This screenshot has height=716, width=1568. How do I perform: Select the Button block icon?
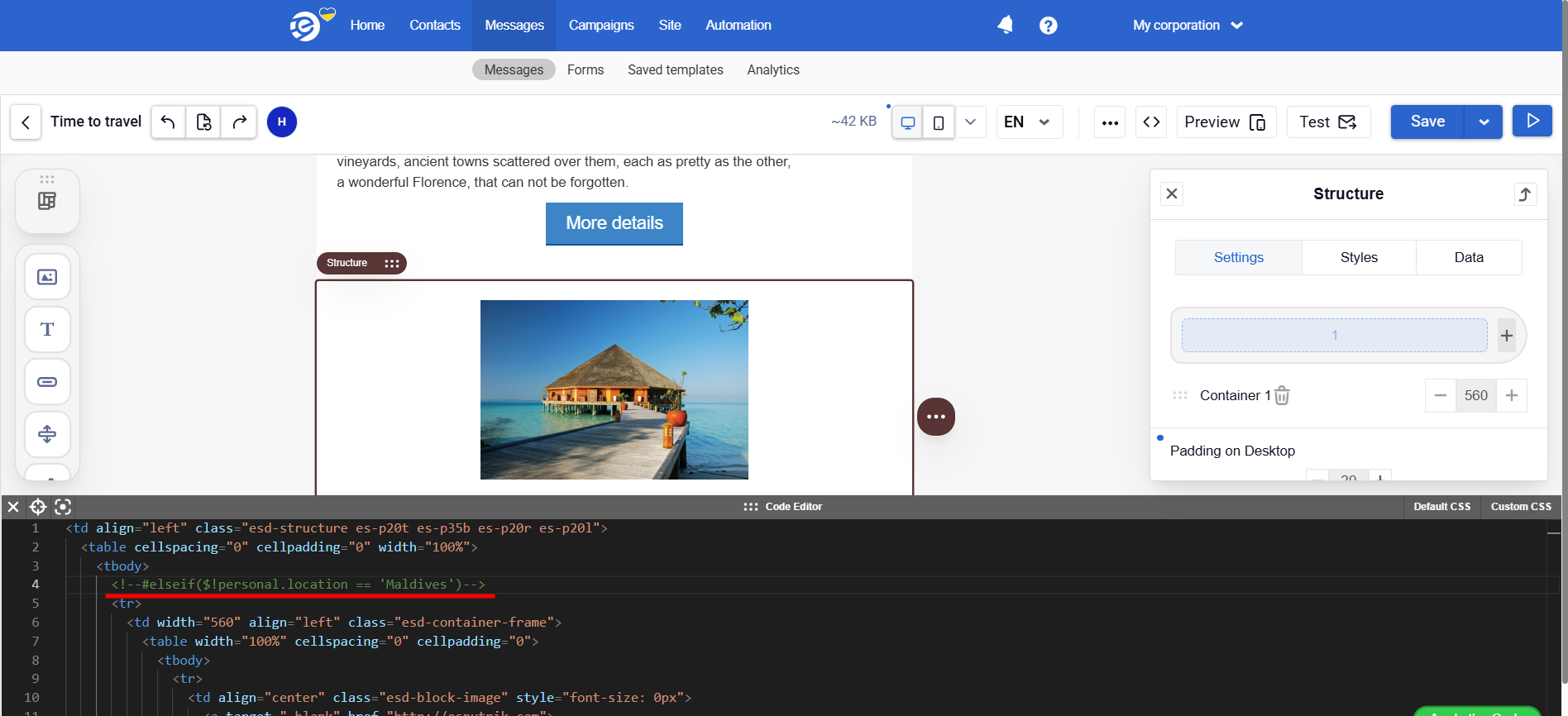47,382
